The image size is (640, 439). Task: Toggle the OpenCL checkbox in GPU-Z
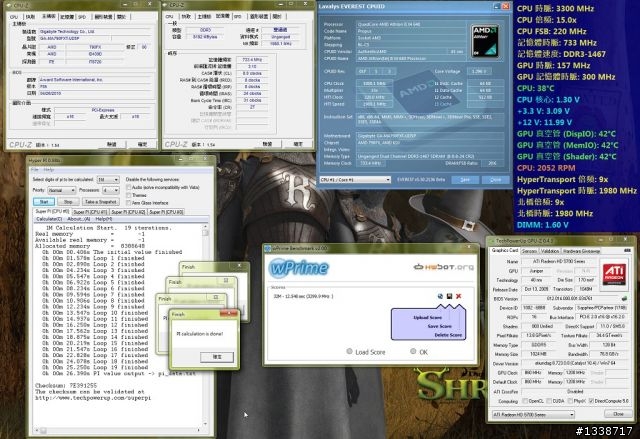click(x=525, y=401)
